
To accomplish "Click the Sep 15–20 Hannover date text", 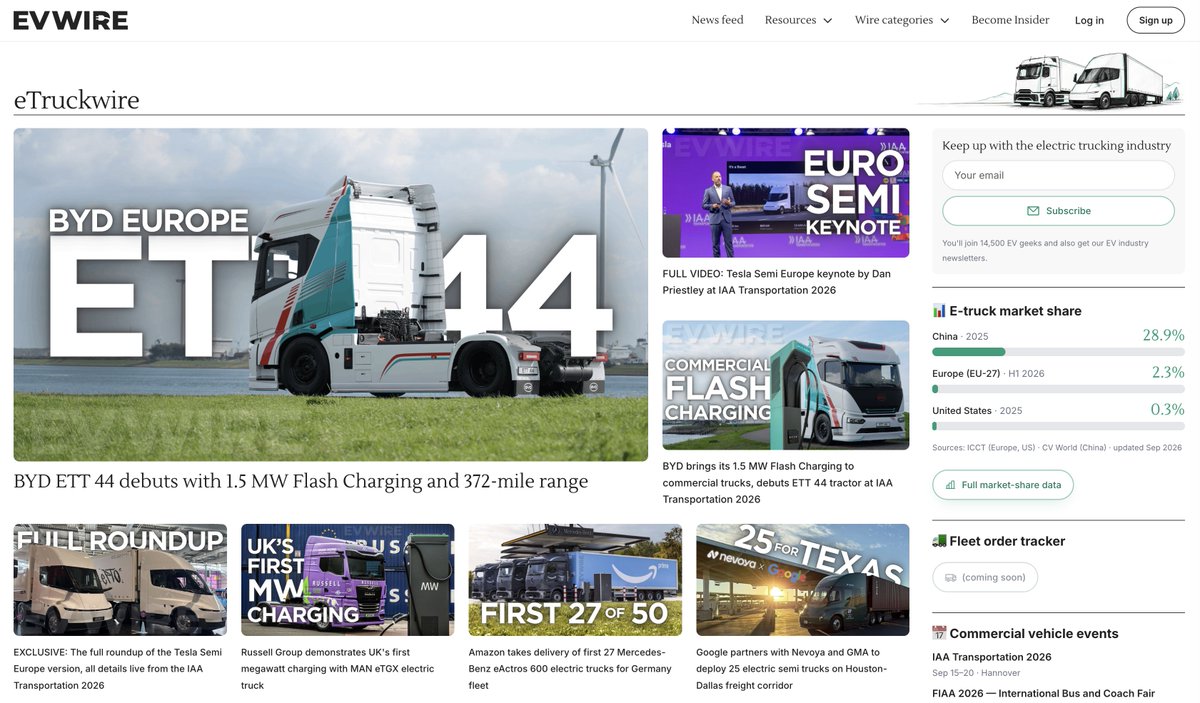I will [976, 673].
